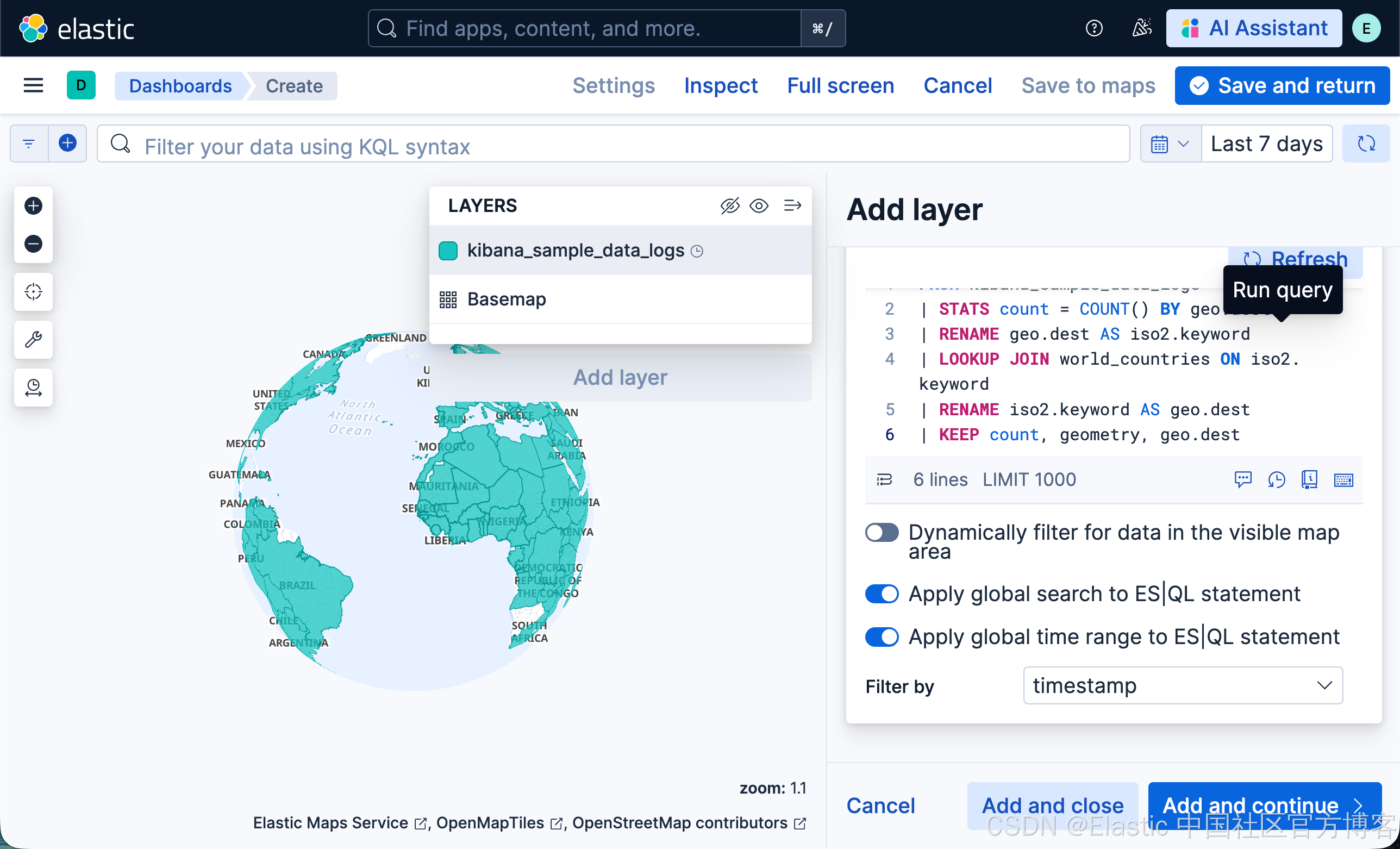Open the map tools wrench icon

coord(33,339)
